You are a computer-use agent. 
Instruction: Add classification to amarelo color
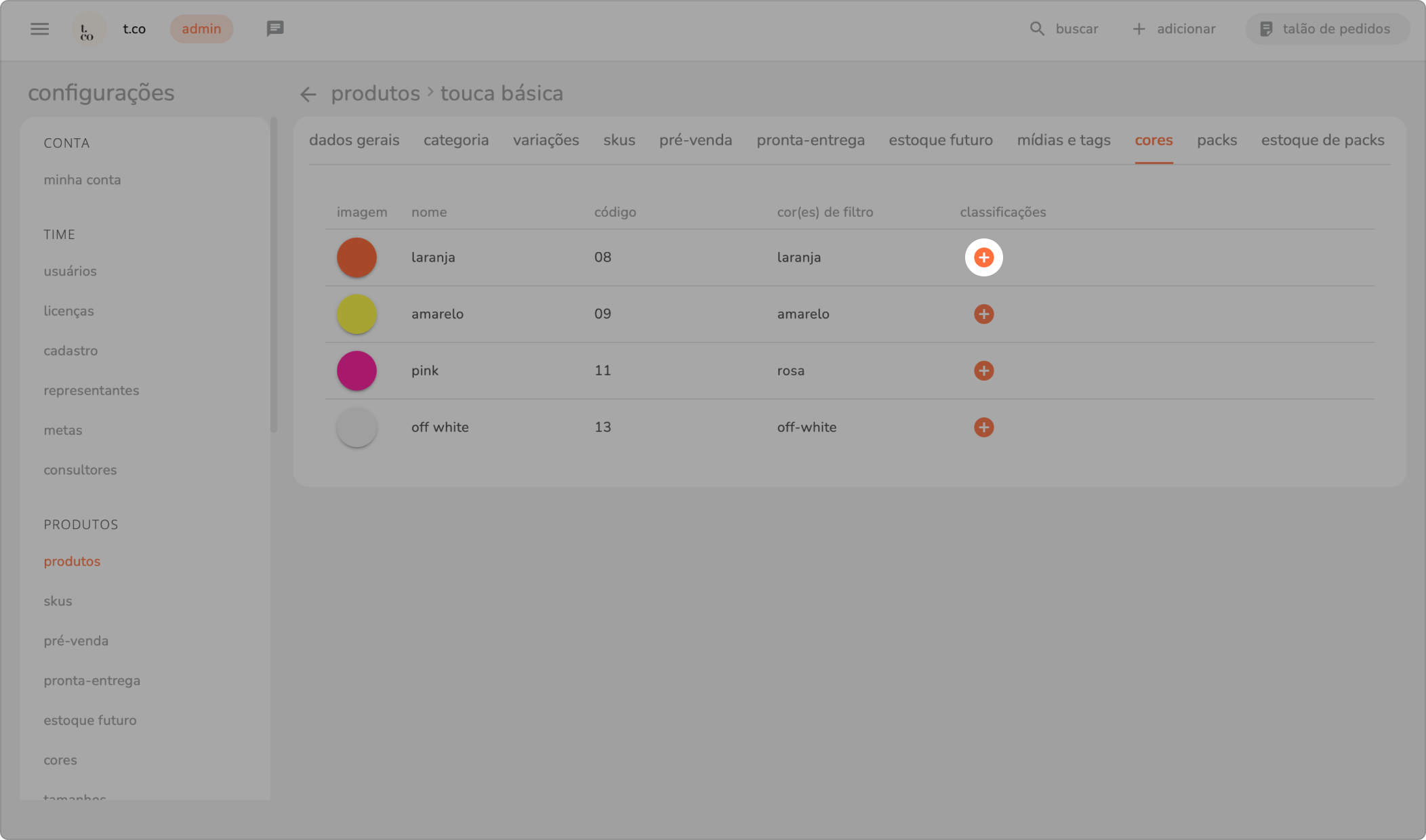(x=983, y=314)
